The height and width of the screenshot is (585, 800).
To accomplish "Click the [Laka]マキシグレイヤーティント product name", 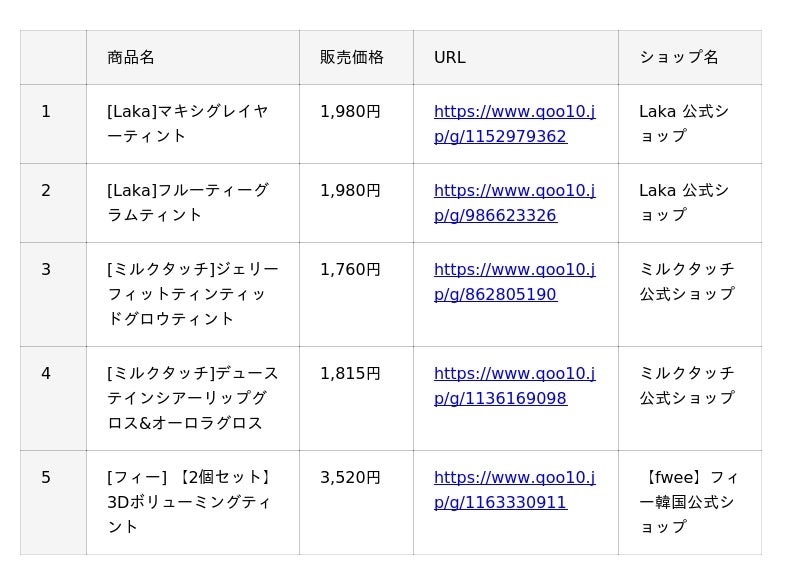I will pos(188,124).
